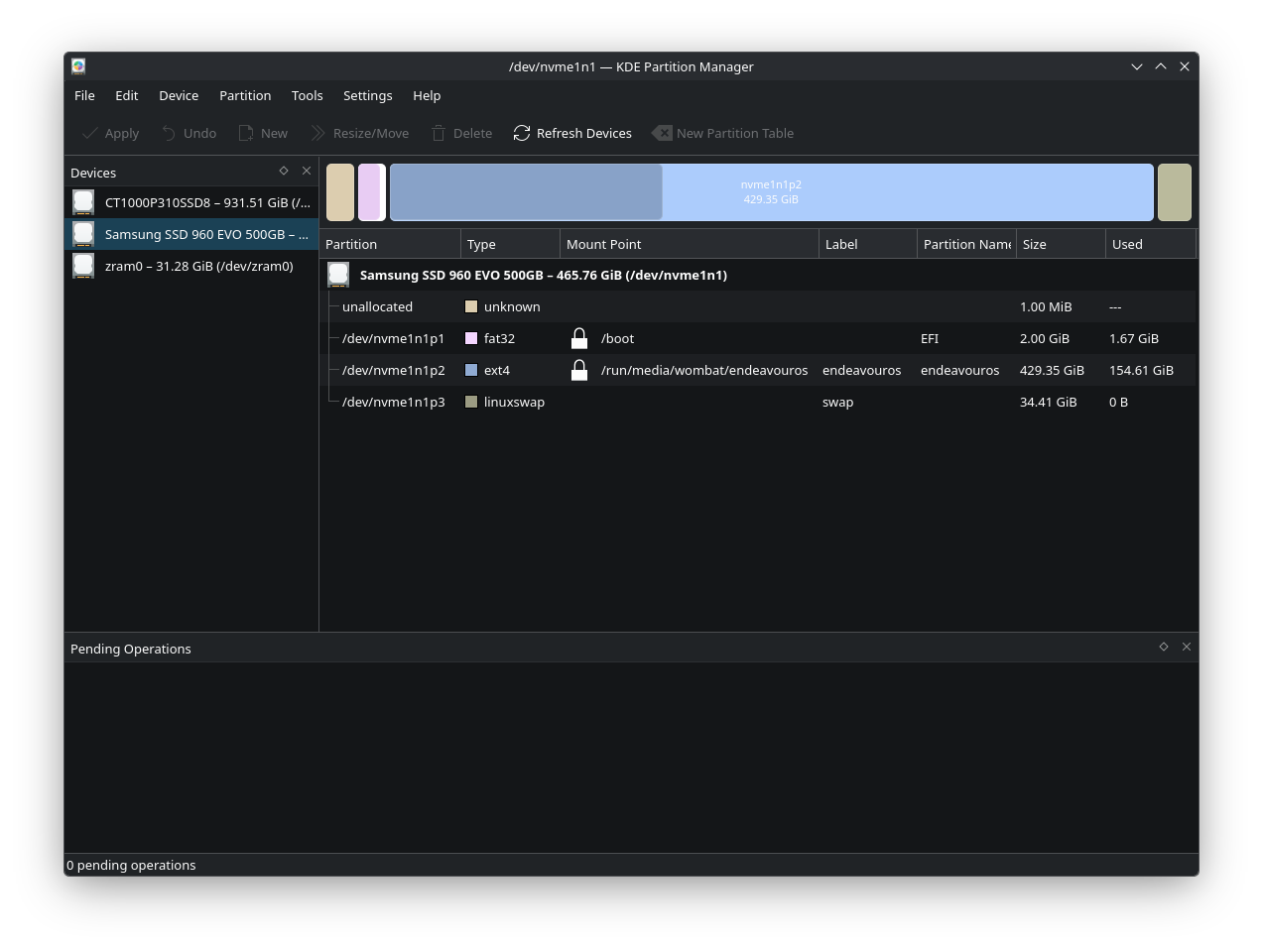Float the Devices panel with diamond icon
The width and height of the screenshot is (1263, 952).
(284, 171)
